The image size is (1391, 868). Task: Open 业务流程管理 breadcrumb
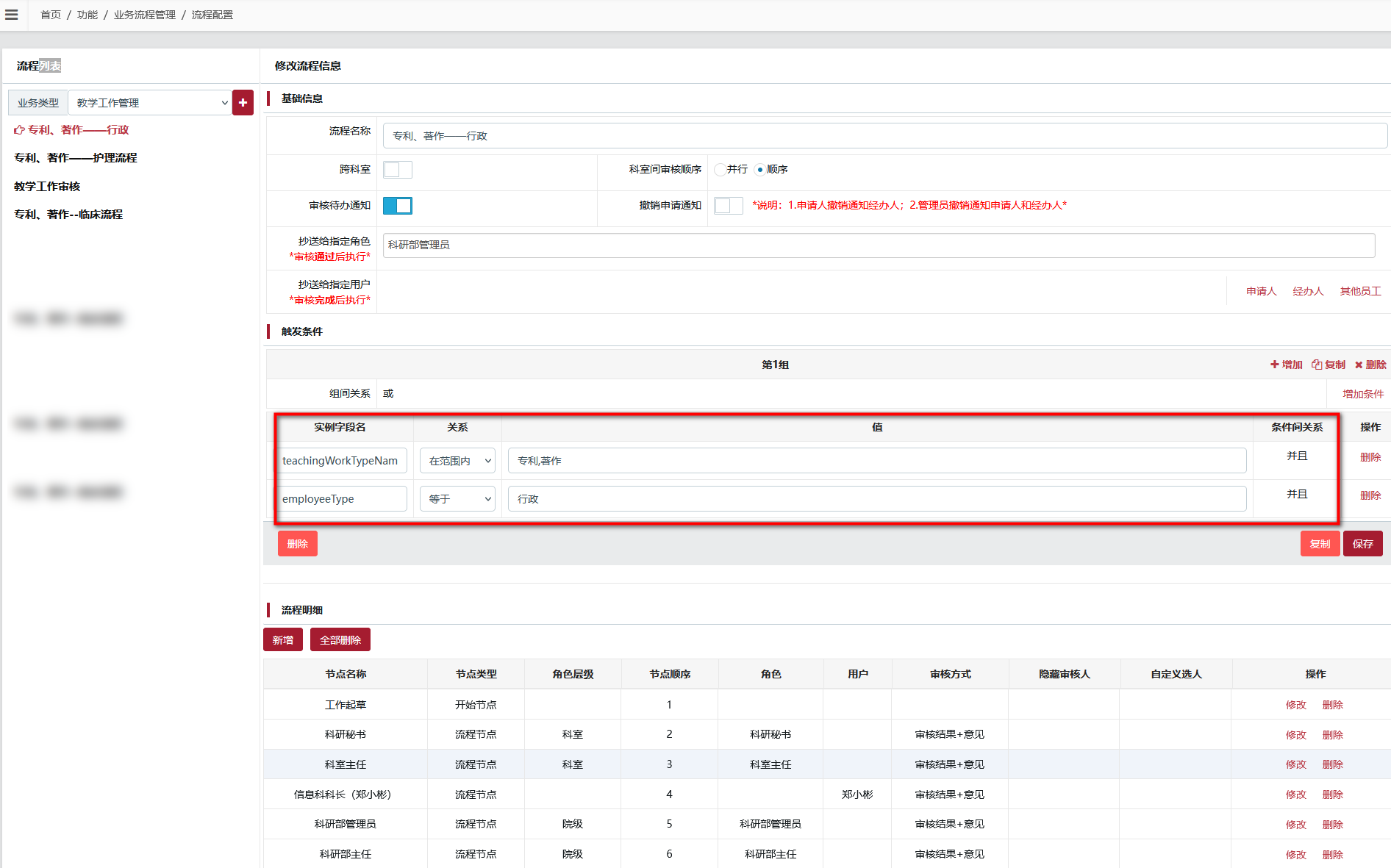pyautogui.click(x=145, y=15)
